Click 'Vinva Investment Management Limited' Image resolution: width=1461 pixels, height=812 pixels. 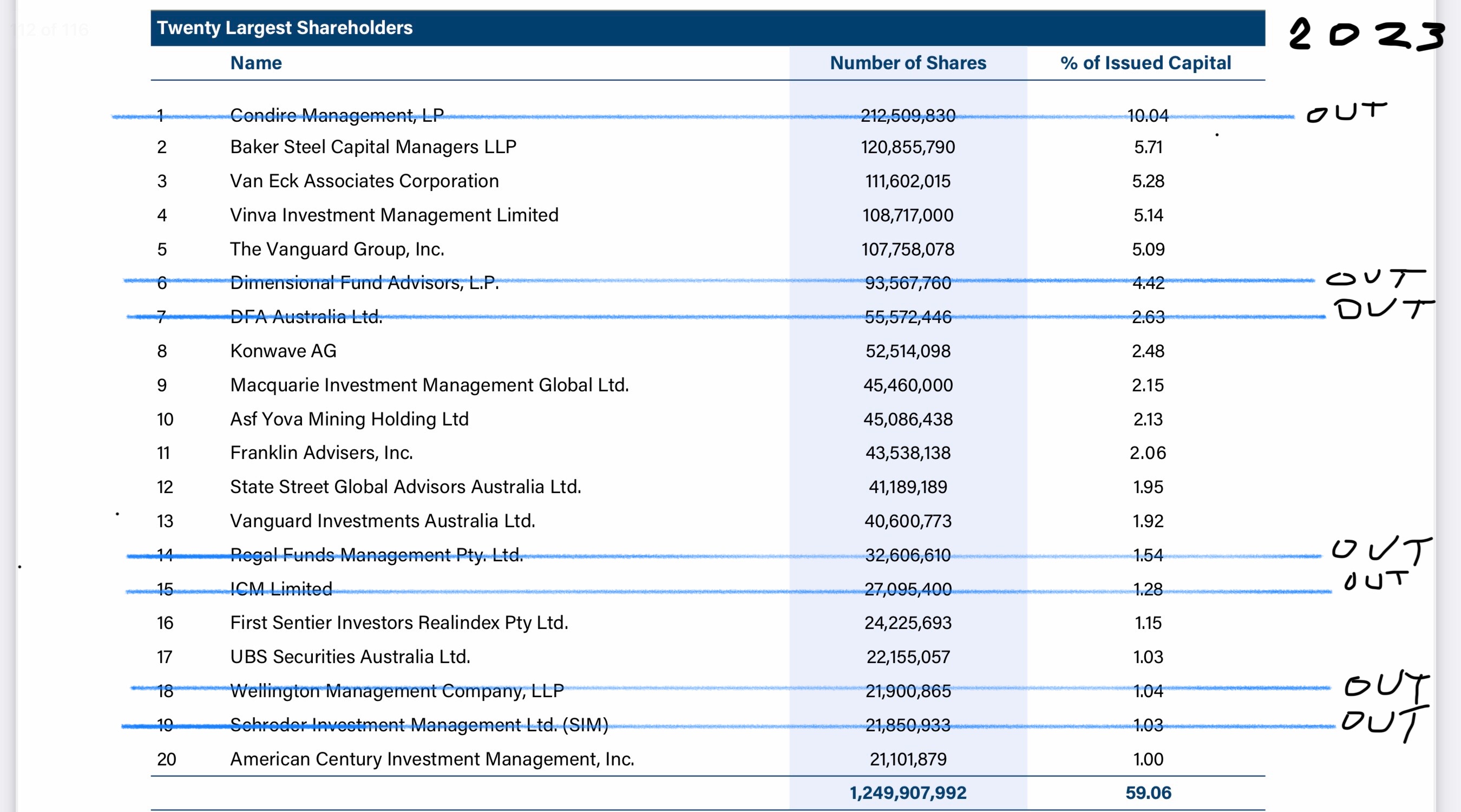(394, 215)
